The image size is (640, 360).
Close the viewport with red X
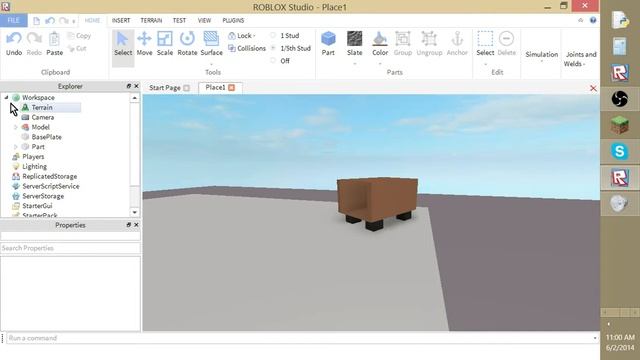[593, 88]
